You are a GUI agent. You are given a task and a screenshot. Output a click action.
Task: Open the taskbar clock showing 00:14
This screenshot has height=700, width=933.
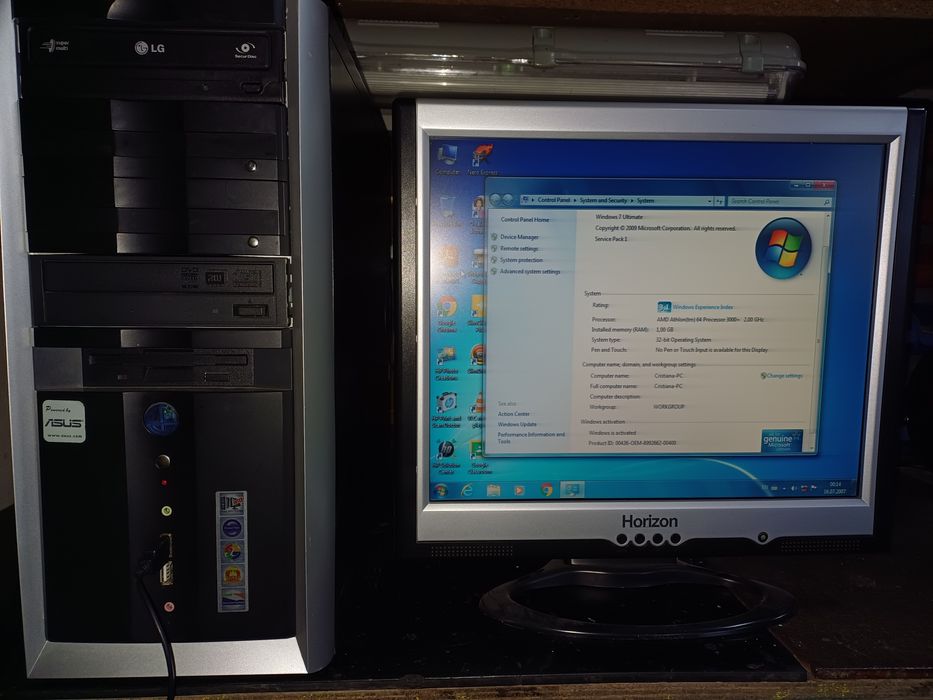pyautogui.click(x=834, y=488)
